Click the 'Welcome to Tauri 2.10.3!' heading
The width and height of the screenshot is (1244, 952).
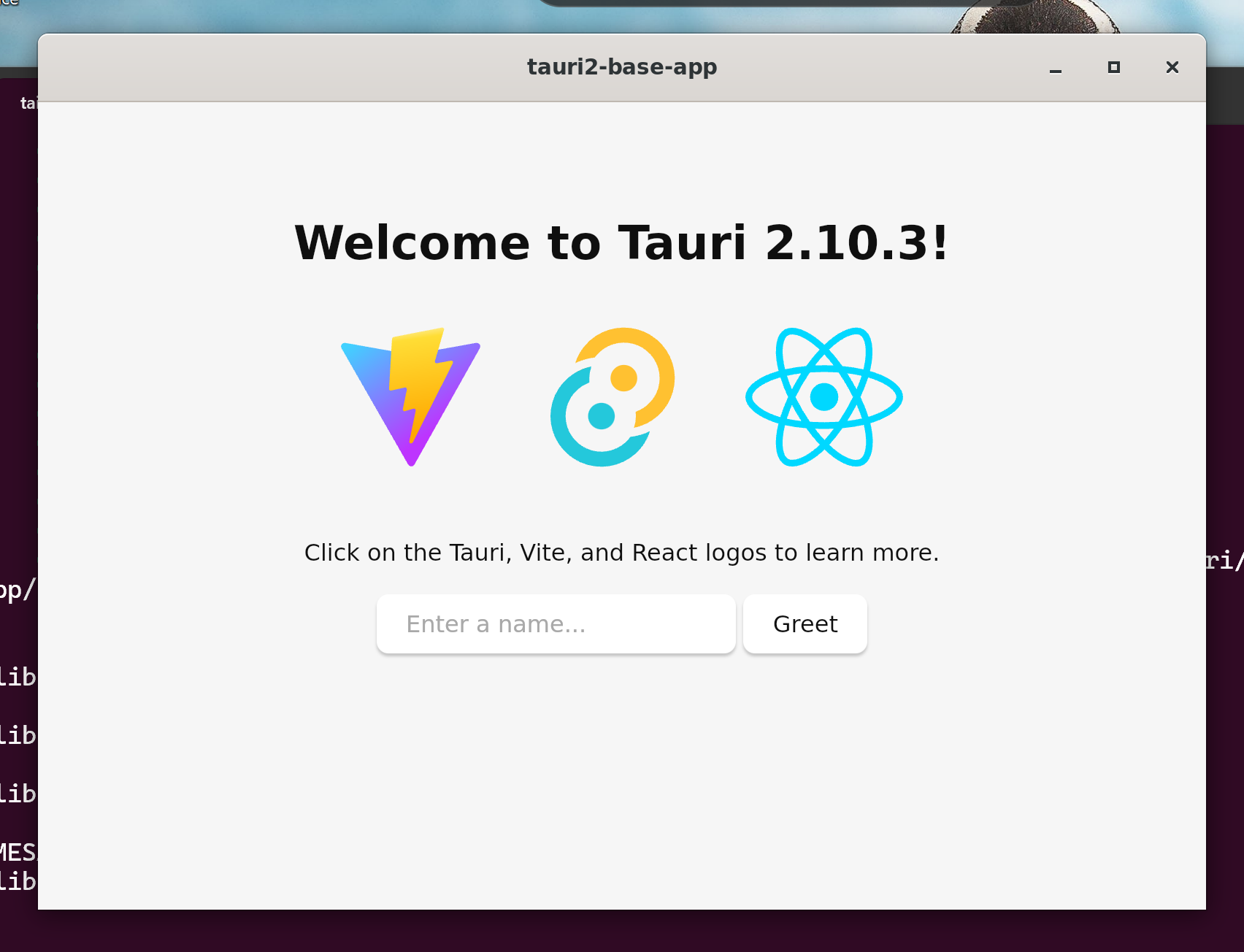tap(621, 244)
